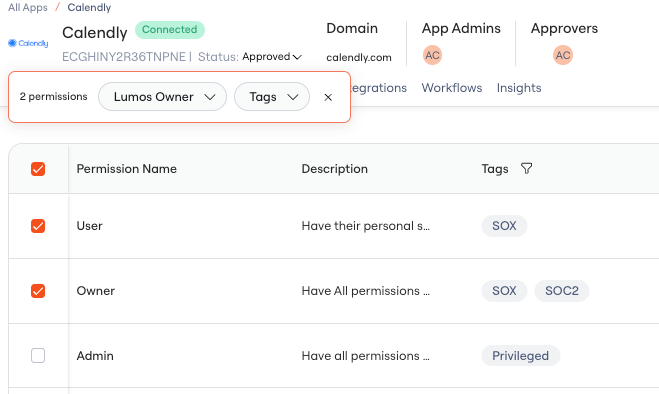Click the SOX tag on User row
Screen dimensions: 659x394
pos(504,226)
